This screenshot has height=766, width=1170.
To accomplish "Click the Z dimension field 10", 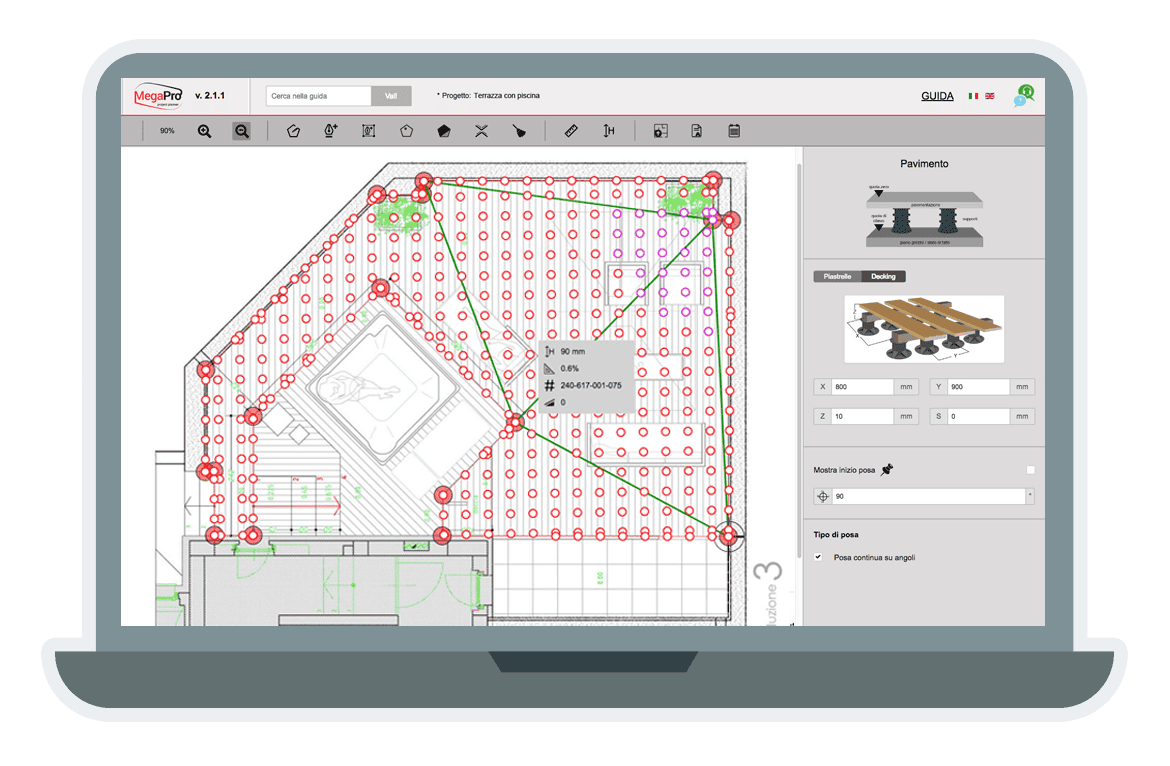I will pyautogui.click(x=863, y=416).
